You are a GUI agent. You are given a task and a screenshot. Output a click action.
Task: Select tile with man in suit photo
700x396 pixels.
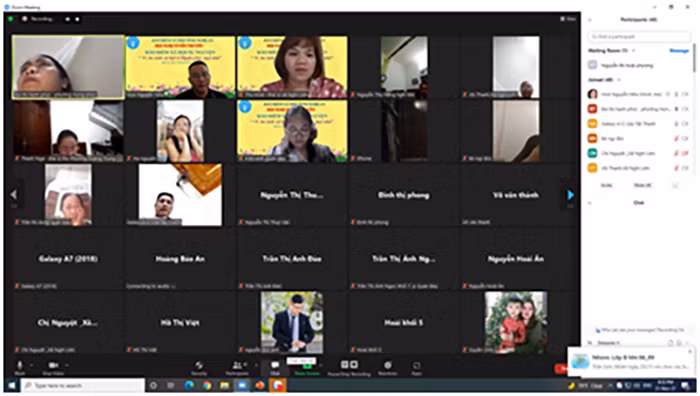coord(292,322)
